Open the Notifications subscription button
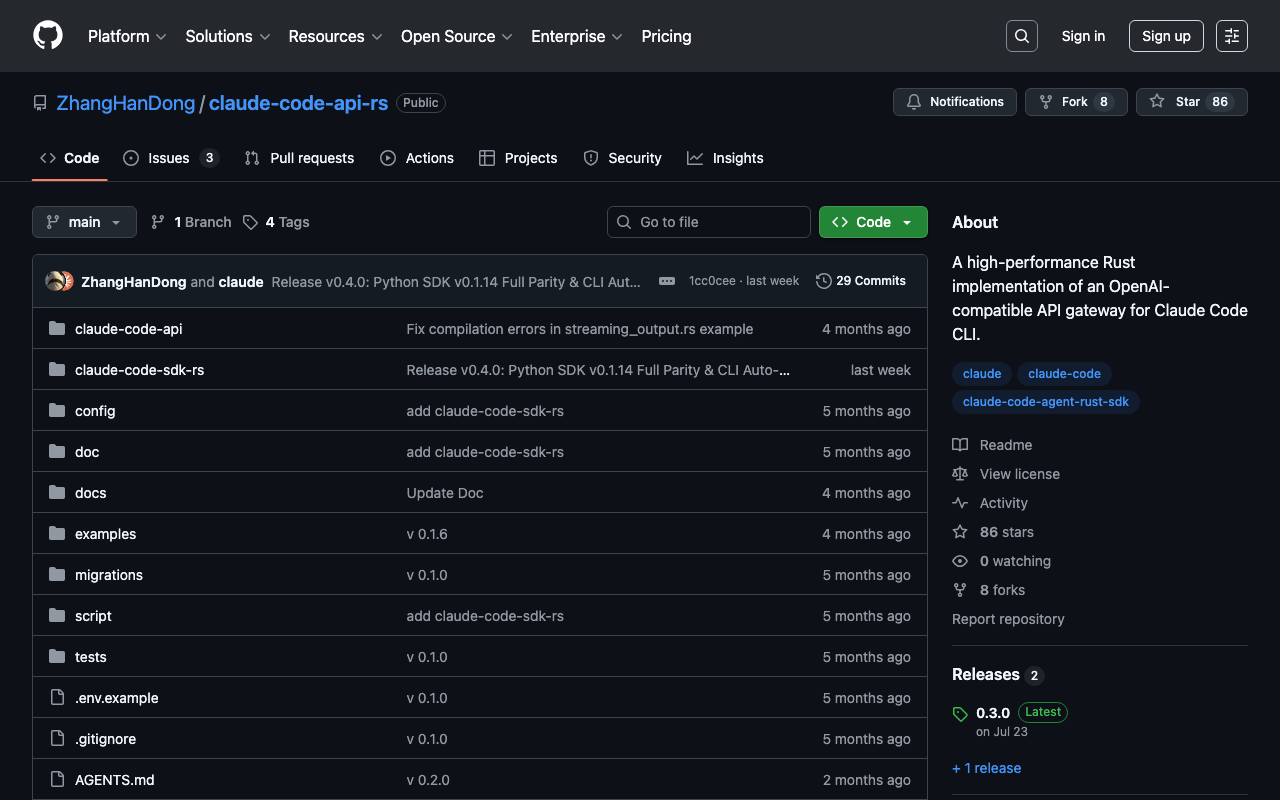Image resolution: width=1280 pixels, height=800 pixels. pos(954,102)
